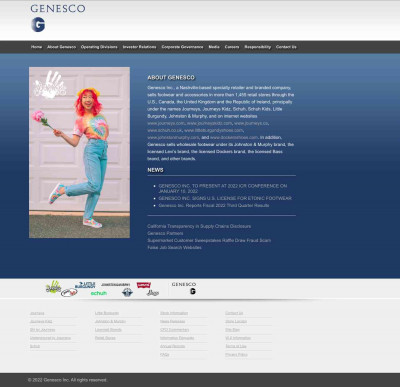Open California Transparency in Supply Chains Disclosure
Image resolution: width=400 pixels, height=387 pixels.
point(199,226)
